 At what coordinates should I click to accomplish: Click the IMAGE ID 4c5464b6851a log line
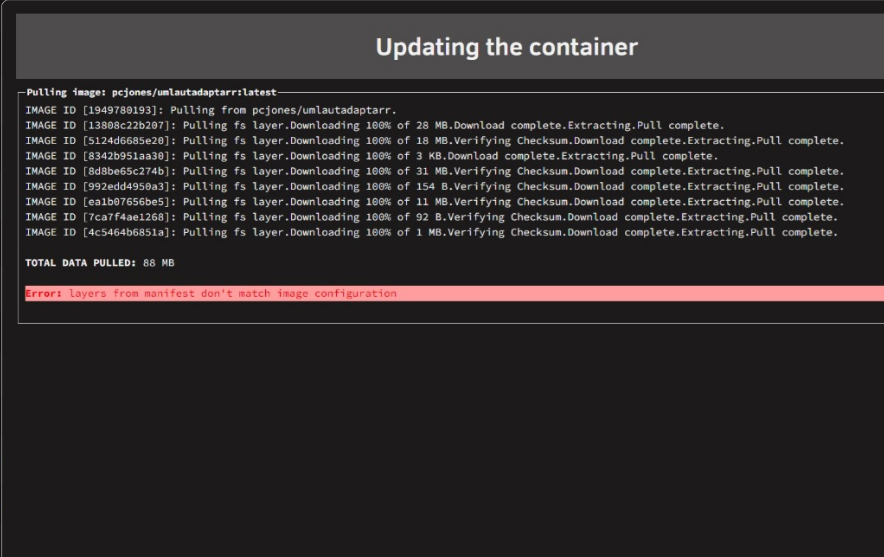click(431, 232)
